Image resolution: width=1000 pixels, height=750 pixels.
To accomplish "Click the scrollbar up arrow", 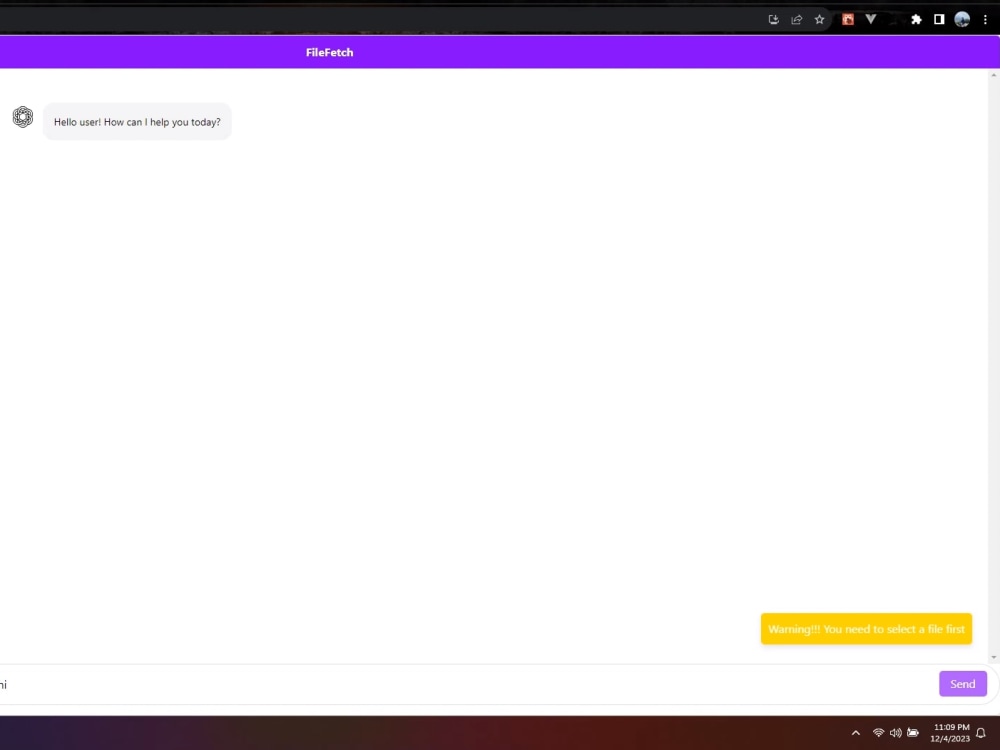I will 994,75.
